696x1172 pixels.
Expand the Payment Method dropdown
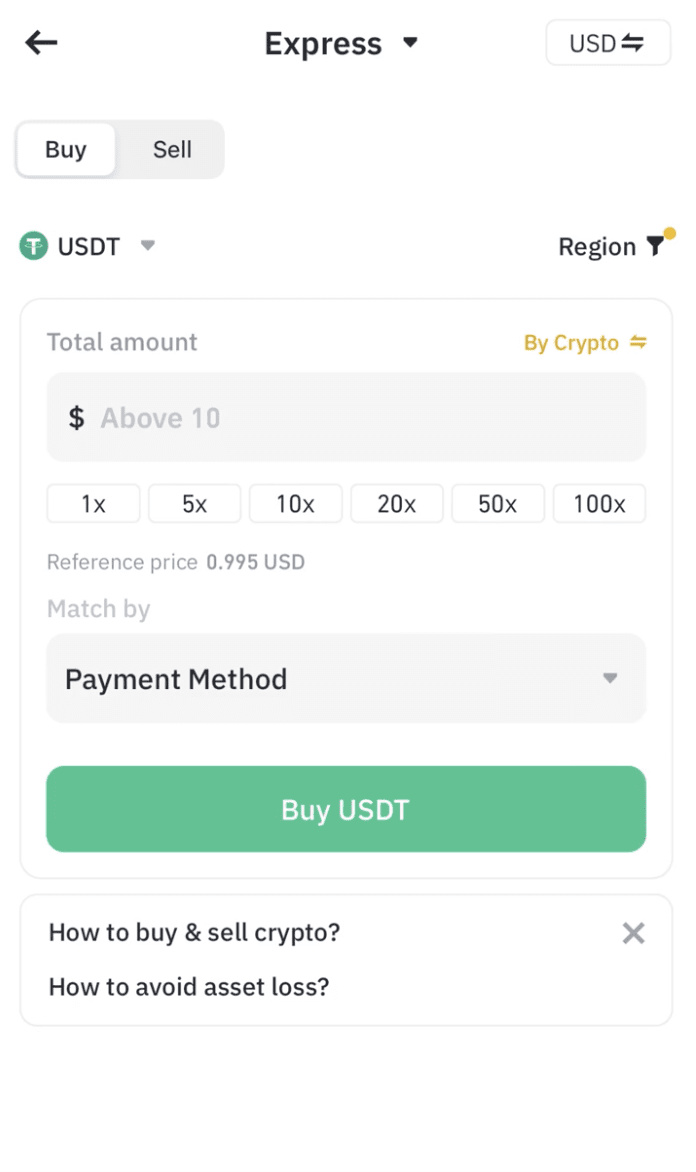click(346, 679)
